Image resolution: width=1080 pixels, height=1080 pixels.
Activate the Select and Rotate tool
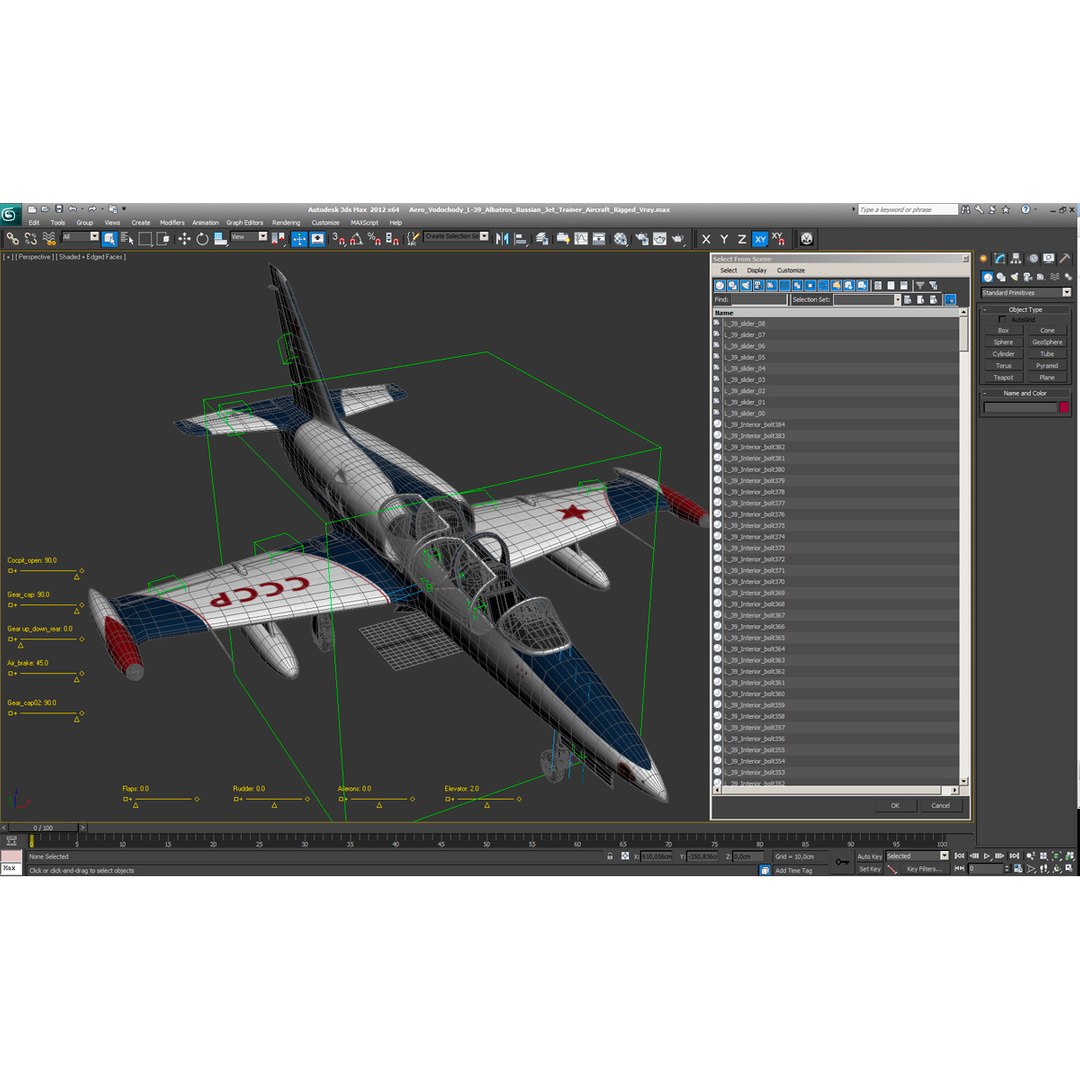[x=202, y=239]
